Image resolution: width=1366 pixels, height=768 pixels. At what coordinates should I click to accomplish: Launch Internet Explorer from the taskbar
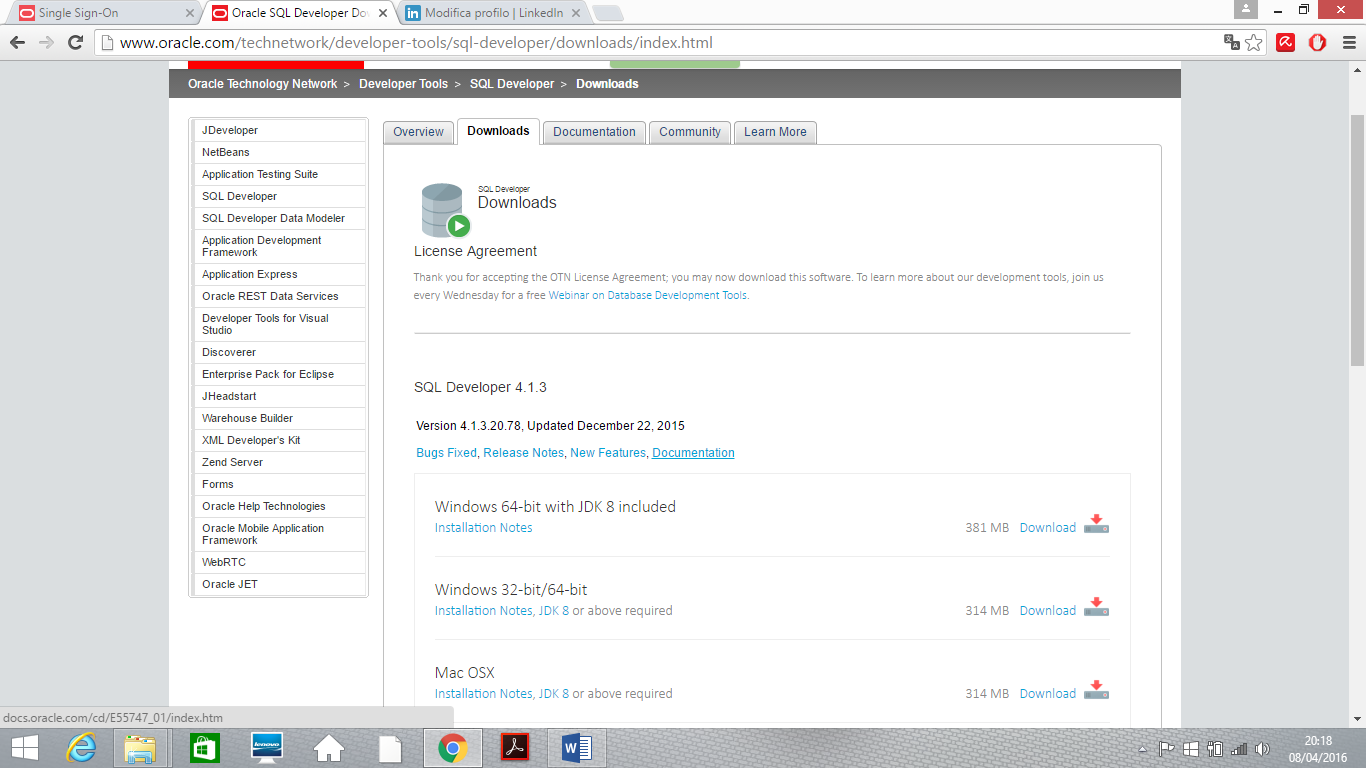pos(80,748)
